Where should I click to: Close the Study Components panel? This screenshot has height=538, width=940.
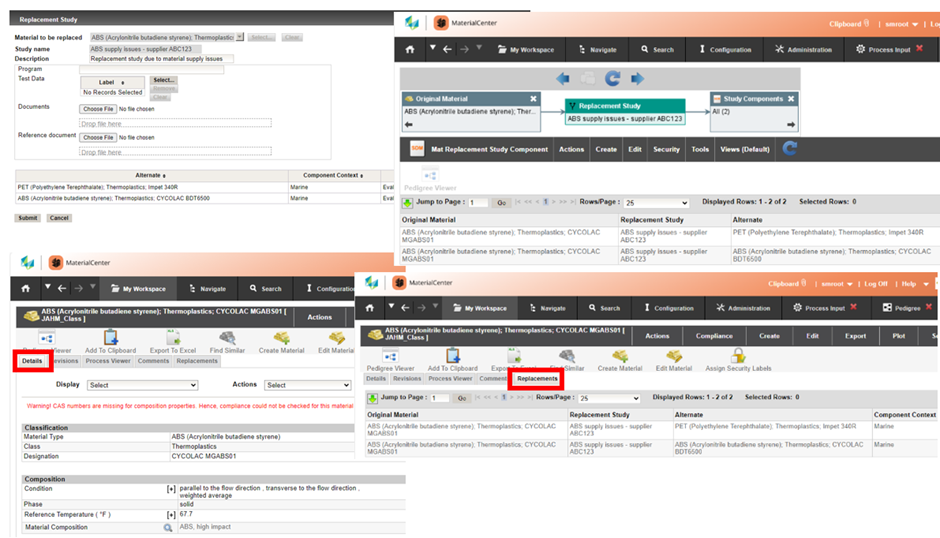coord(791,98)
